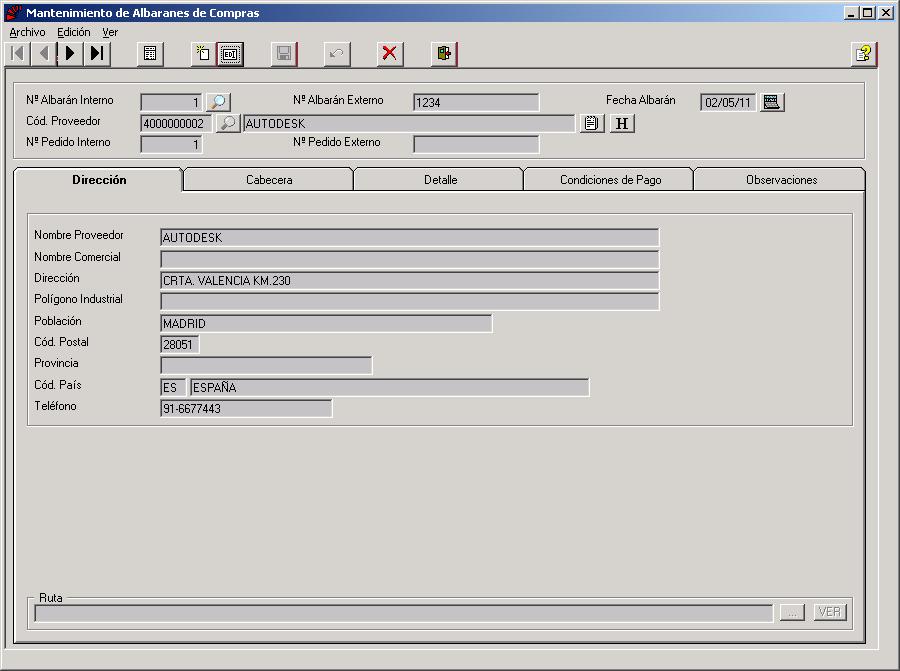Select the Dirección tab
Image resolution: width=900 pixels, height=671 pixels.
coord(99,180)
